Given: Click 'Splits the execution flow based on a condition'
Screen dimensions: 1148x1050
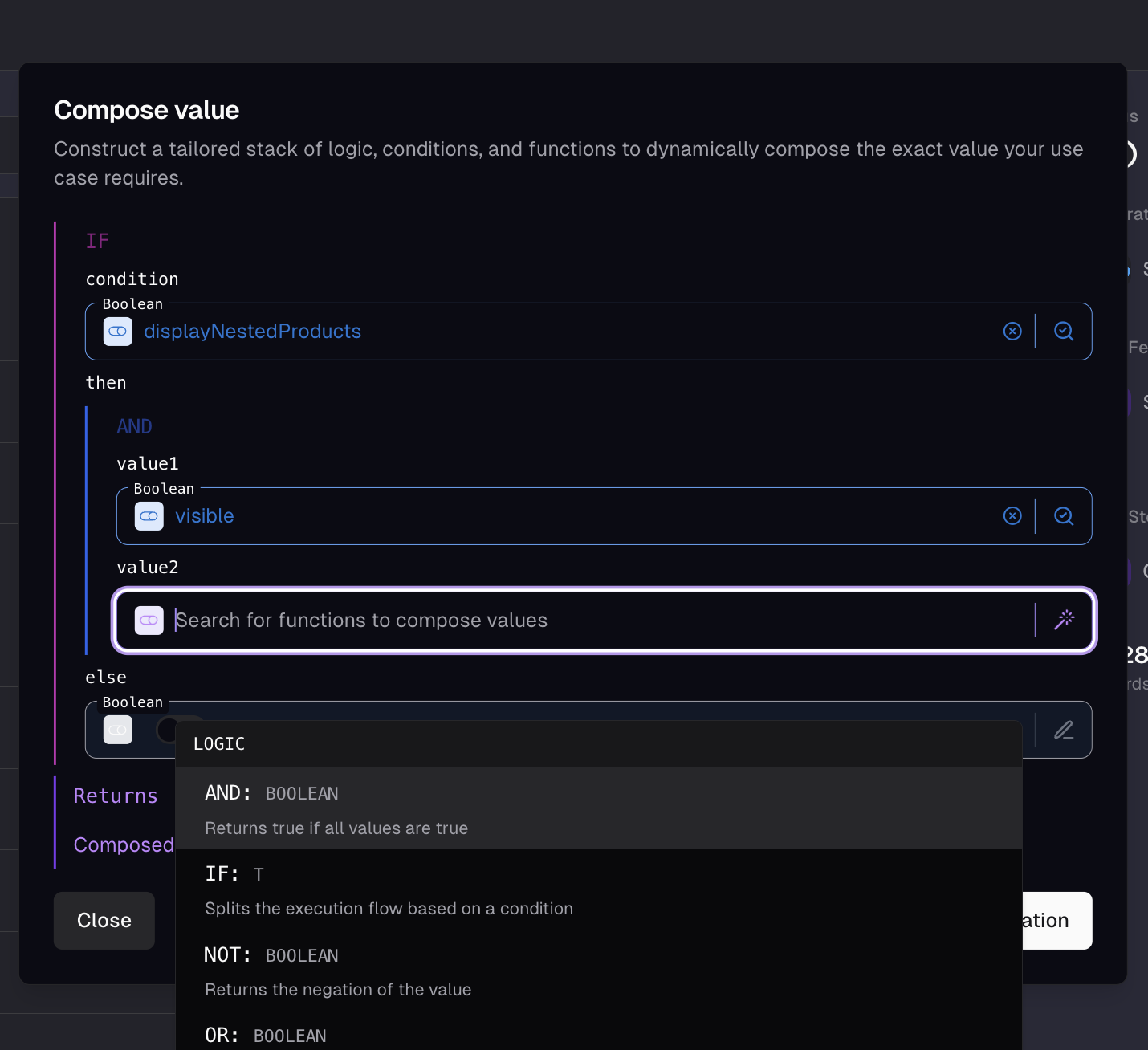Looking at the screenshot, I should (x=389, y=909).
